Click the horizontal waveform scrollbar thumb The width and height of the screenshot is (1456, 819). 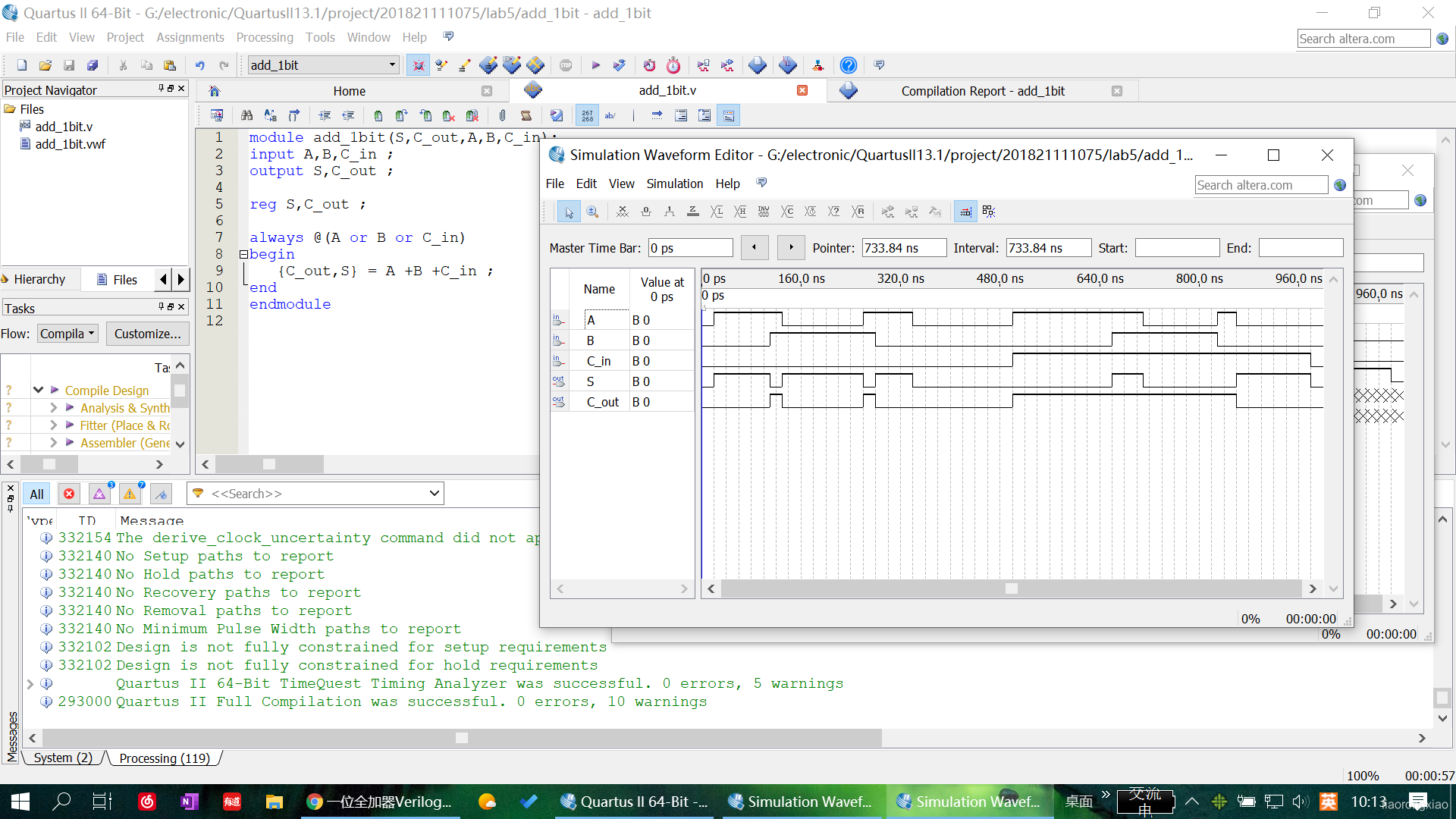[1011, 588]
